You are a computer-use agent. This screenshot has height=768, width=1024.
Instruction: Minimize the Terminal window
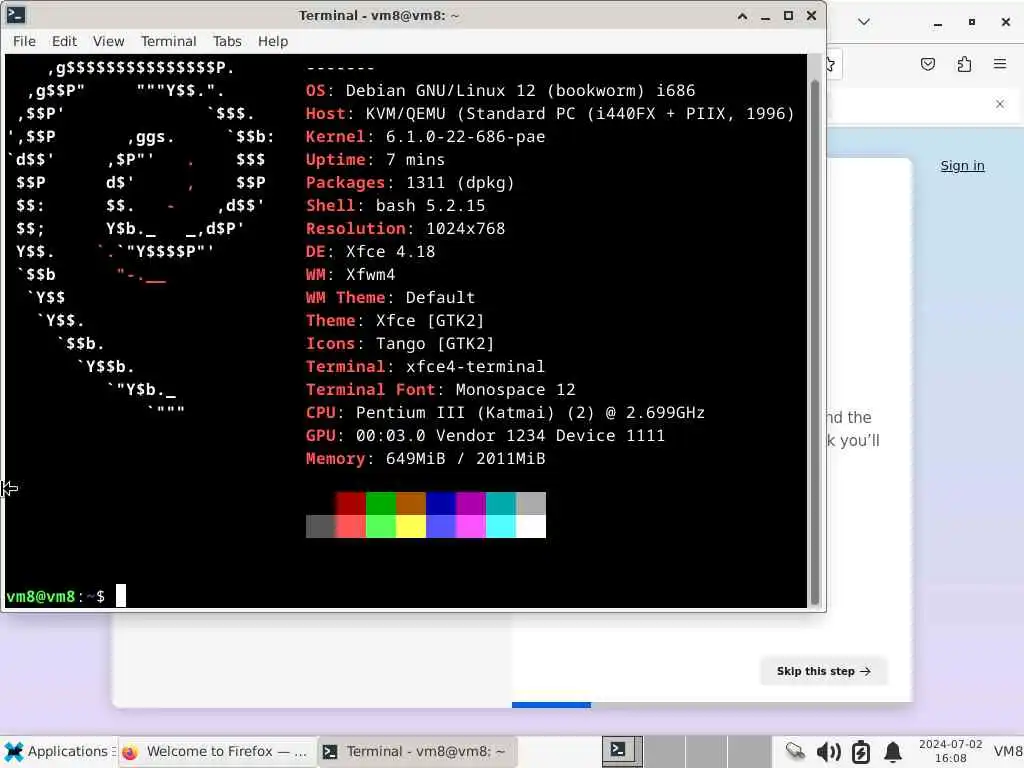coord(765,16)
